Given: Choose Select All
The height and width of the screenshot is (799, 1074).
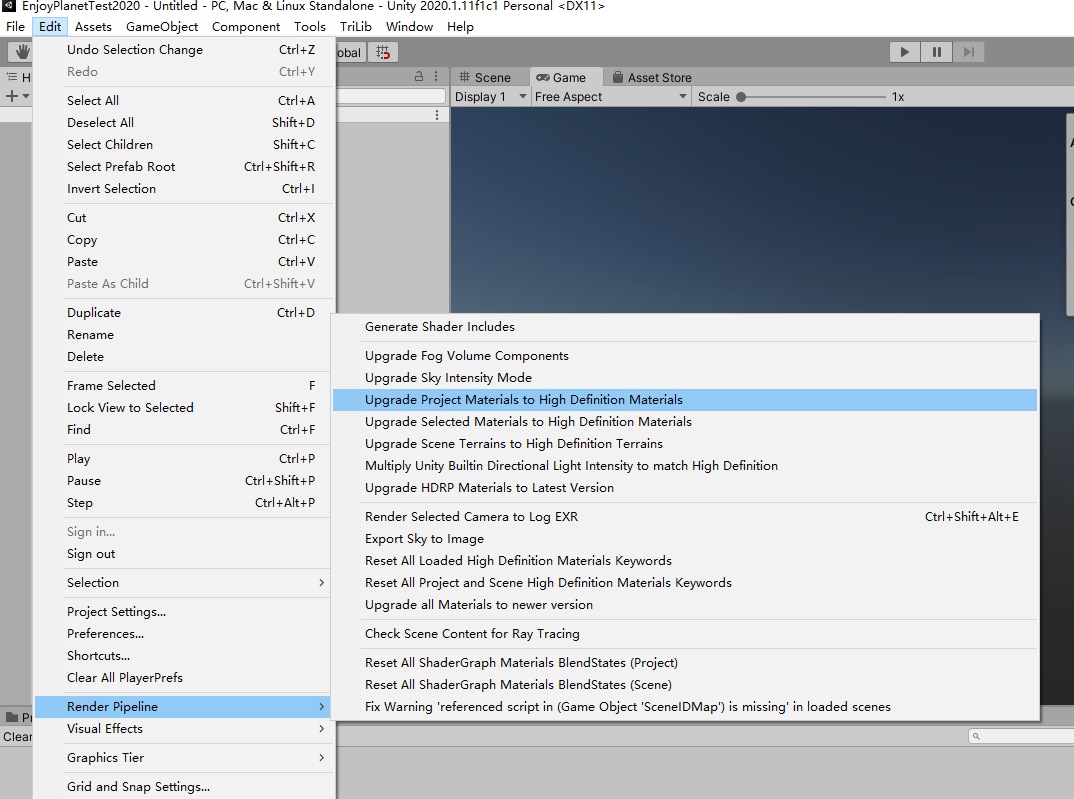Looking at the screenshot, I should click(185, 101).
